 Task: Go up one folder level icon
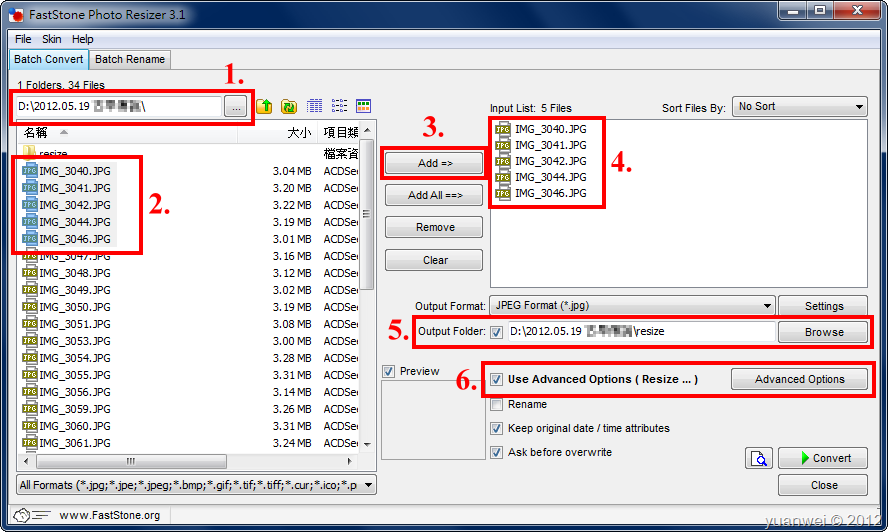tap(264, 106)
